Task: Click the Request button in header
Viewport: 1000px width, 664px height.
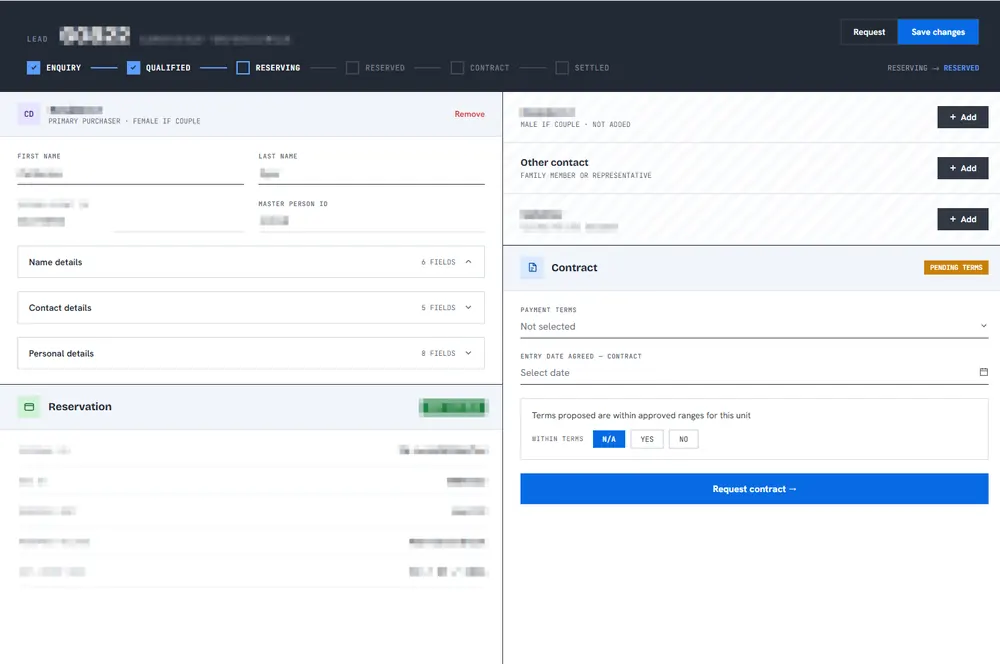Action: (869, 32)
